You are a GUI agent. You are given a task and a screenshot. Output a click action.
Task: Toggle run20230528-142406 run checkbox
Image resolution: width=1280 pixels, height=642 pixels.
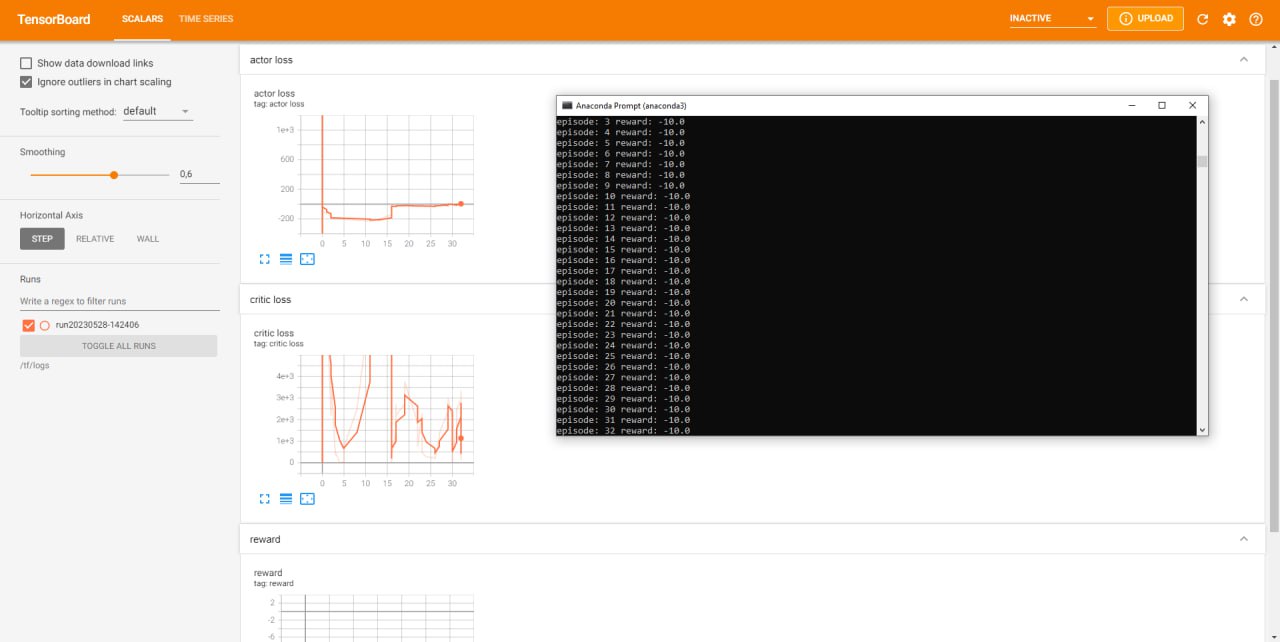28,325
